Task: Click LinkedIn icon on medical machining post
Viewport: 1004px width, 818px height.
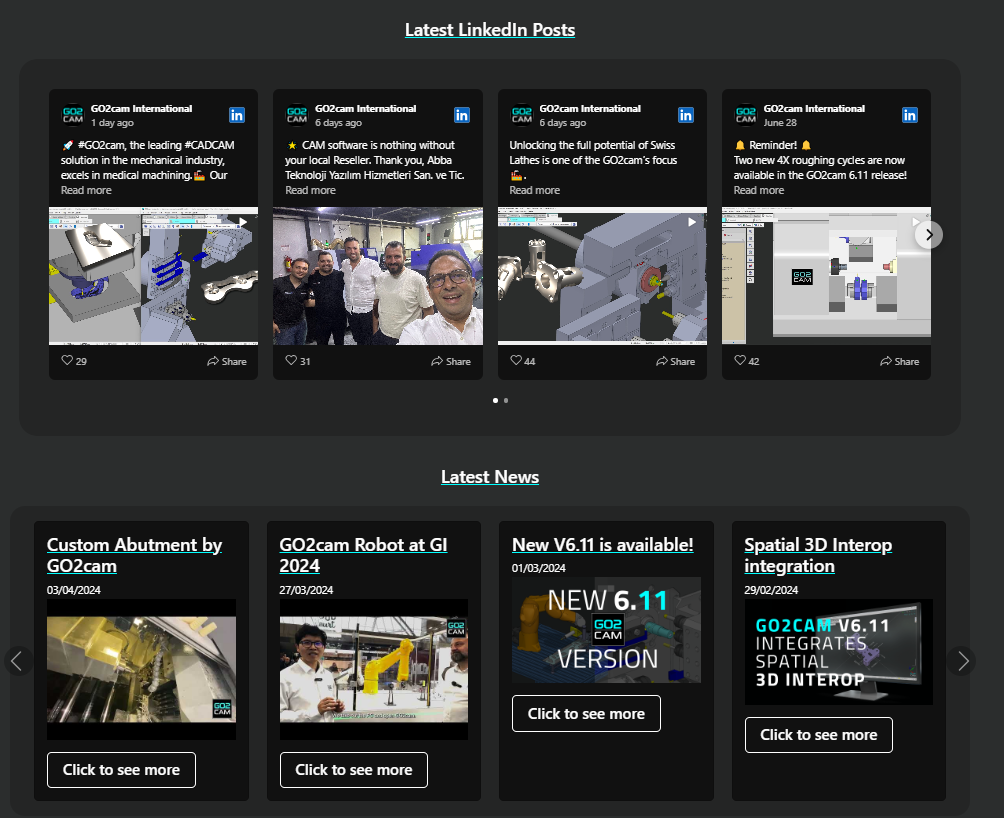Action: 237,115
